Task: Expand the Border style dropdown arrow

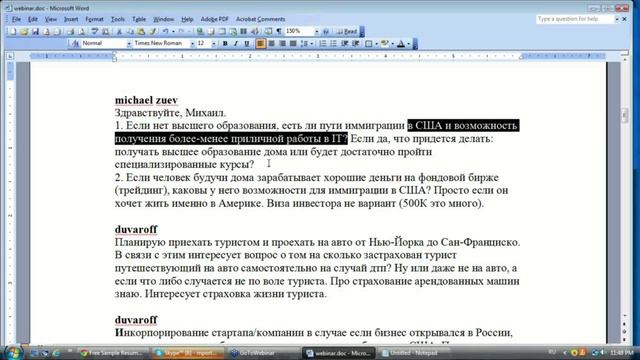Action: click(376, 43)
